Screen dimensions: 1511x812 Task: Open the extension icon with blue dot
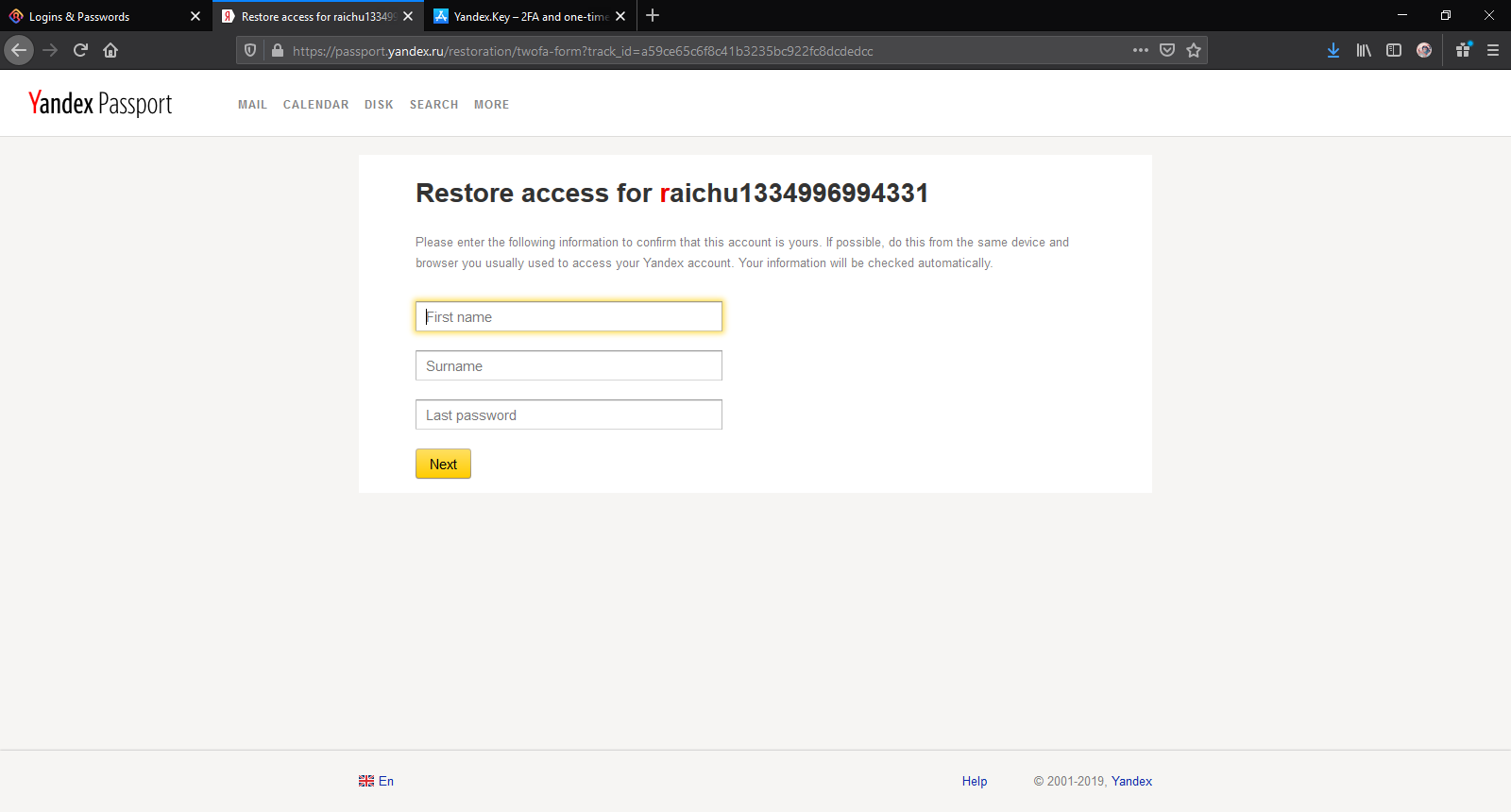pos(1463,50)
